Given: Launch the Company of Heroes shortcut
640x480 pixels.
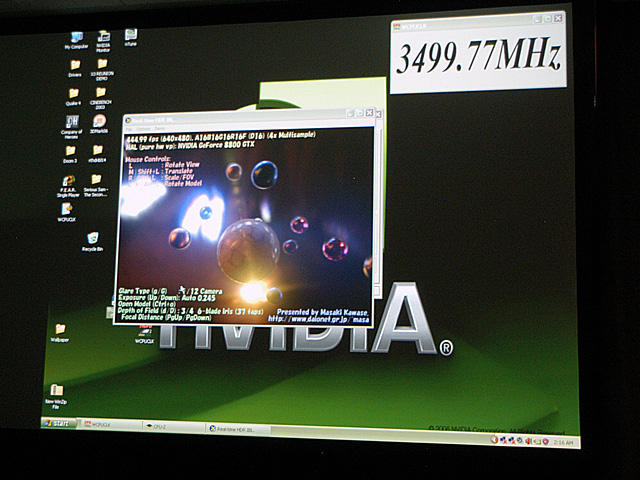Looking at the screenshot, I should tap(72, 127).
